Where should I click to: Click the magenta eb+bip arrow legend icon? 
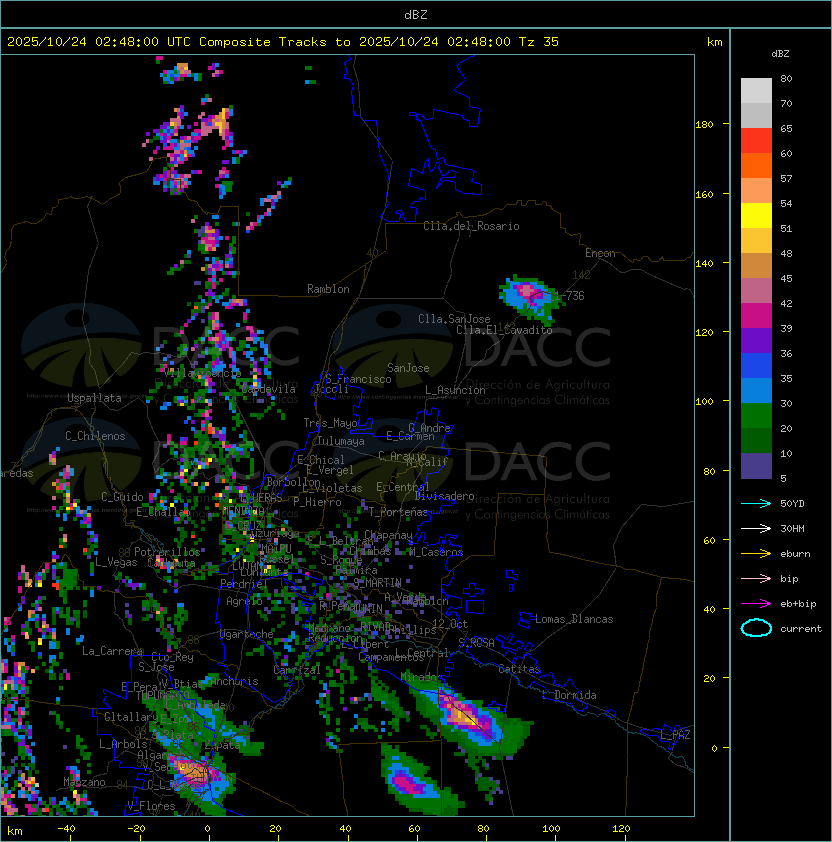click(756, 604)
